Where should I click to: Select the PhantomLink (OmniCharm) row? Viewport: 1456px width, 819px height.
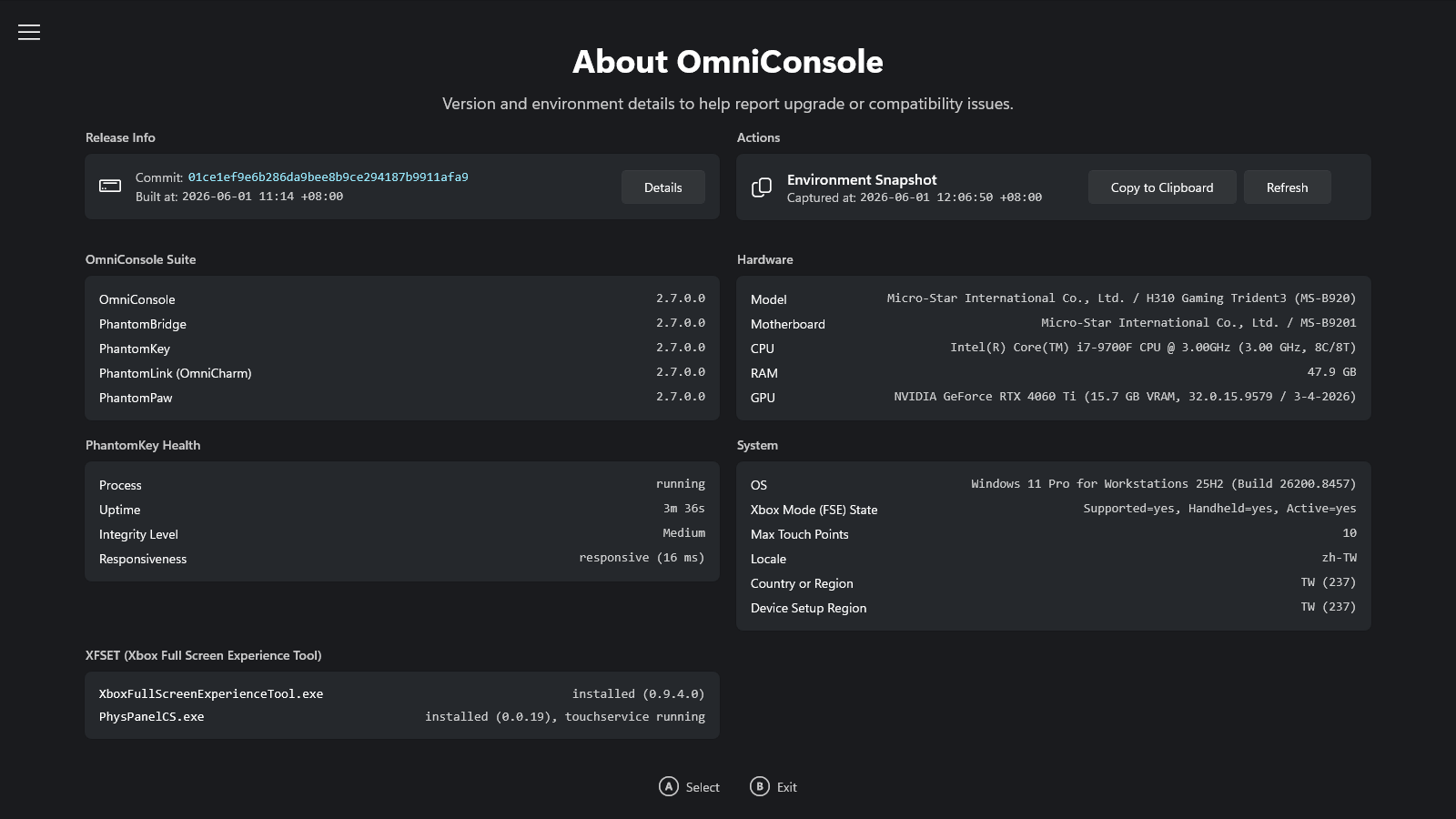[x=402, y=373]
